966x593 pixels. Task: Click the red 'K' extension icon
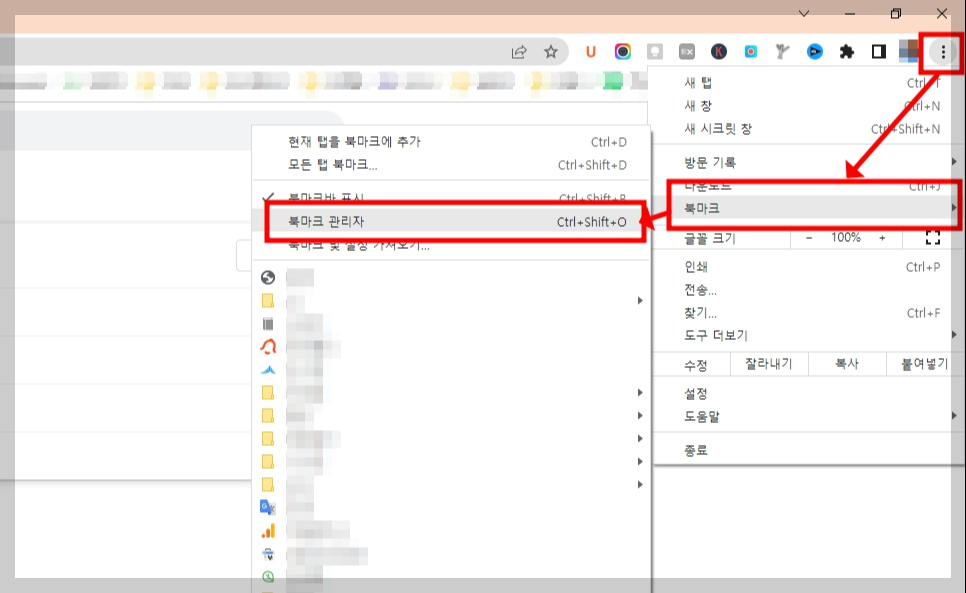pos(718,51)
